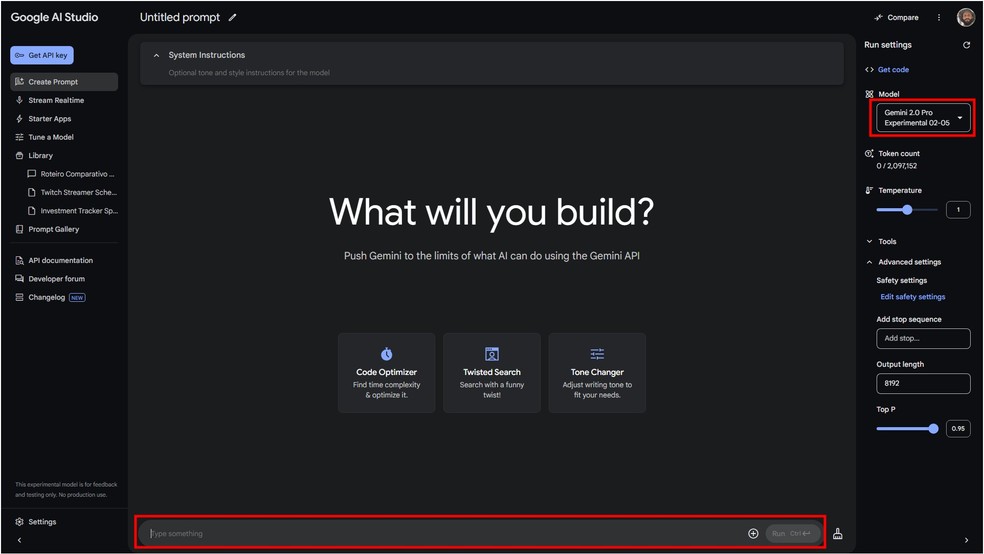Click the Settings gear icon
The width and height of the screenshot is (984, 554).
tap(19, 521)
